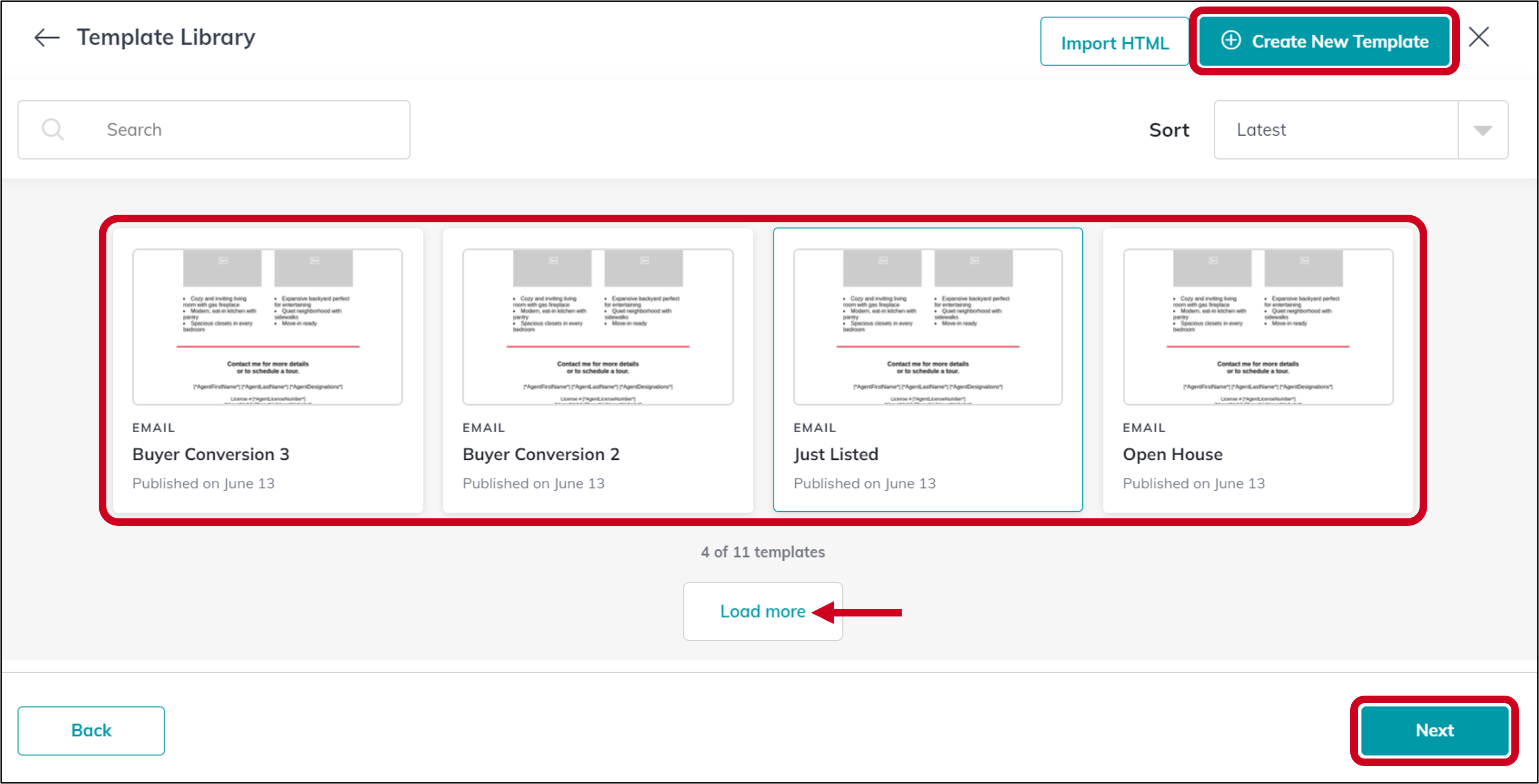Open the Latest sort combo box

(1335, 130)
